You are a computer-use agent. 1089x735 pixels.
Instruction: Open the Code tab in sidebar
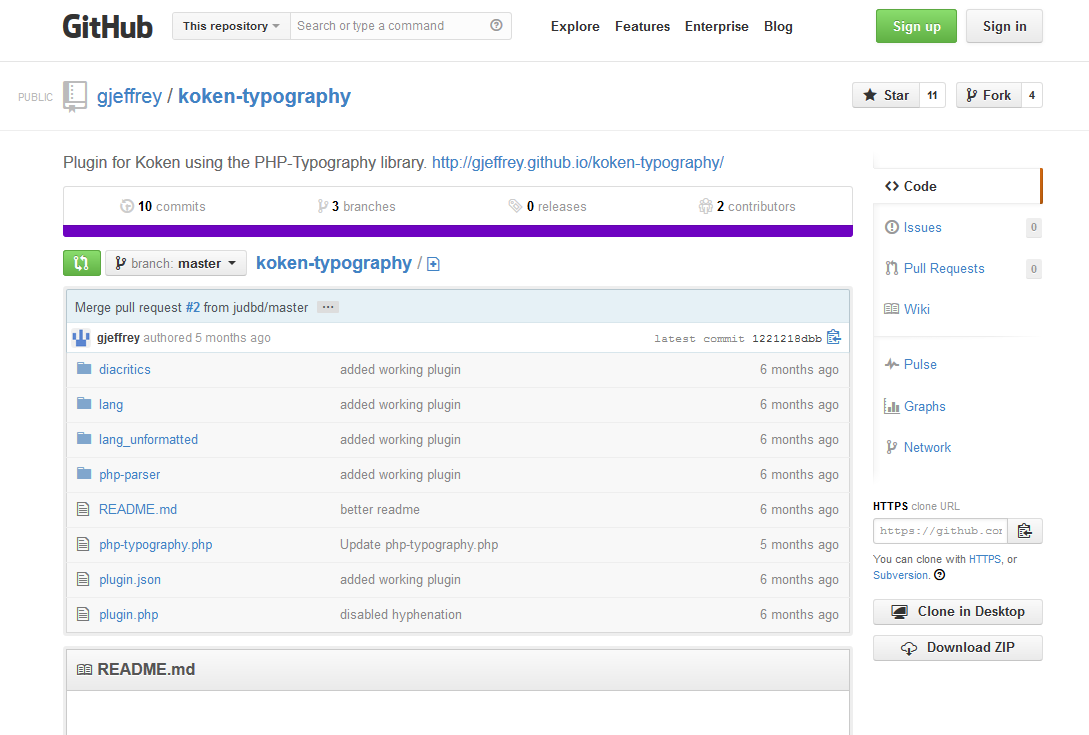point(958,186)
